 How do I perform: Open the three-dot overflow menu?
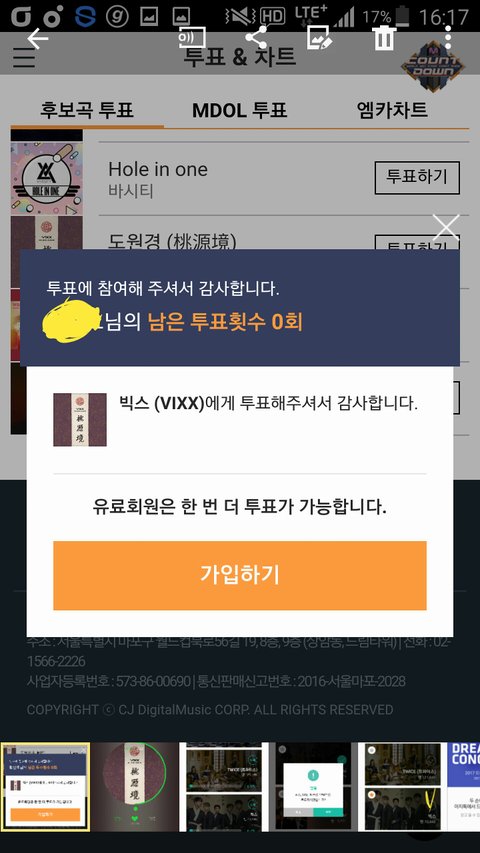point(447,38)
